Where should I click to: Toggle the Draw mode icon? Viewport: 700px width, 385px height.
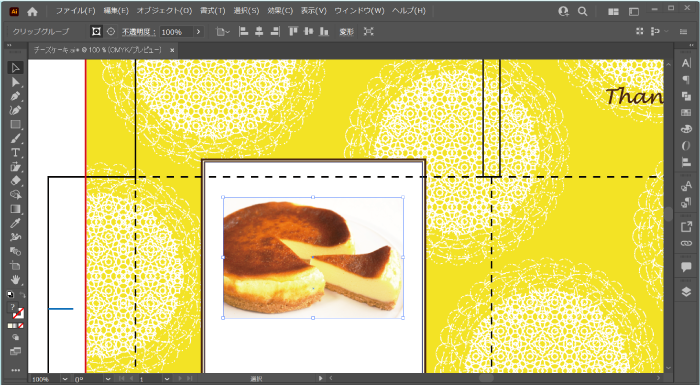(x=16, y=338)
